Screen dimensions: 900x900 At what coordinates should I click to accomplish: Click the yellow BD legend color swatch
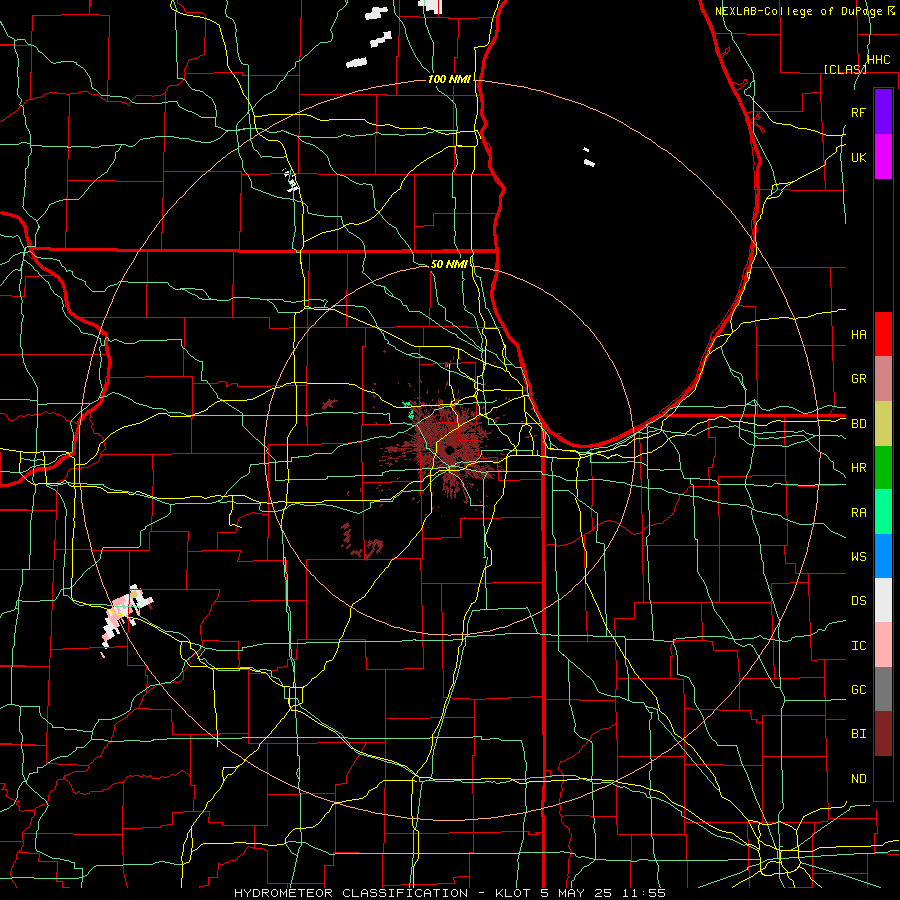883,424
